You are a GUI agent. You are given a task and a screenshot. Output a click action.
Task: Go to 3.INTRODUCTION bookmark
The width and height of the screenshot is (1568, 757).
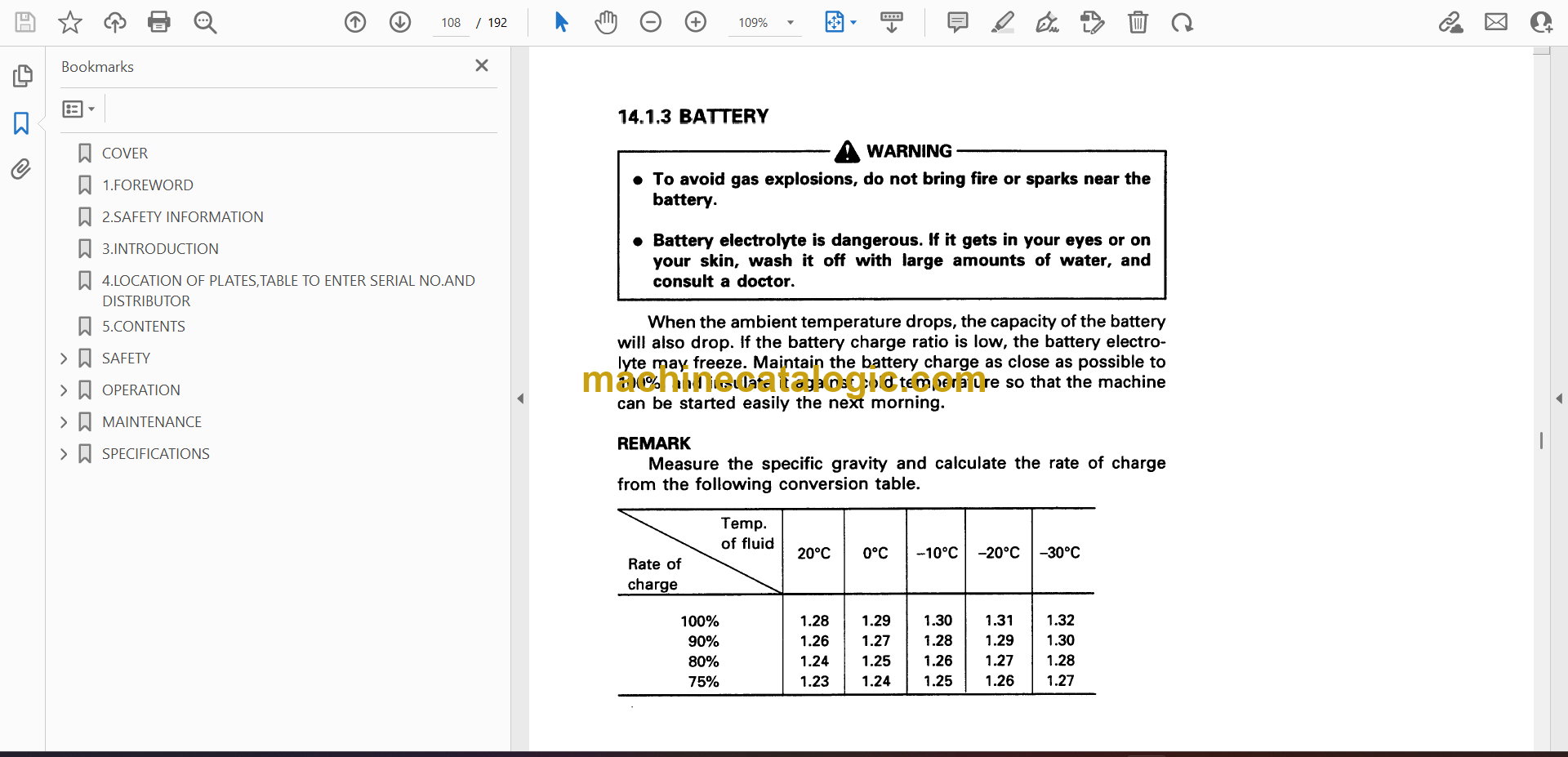tap(160, 249)
